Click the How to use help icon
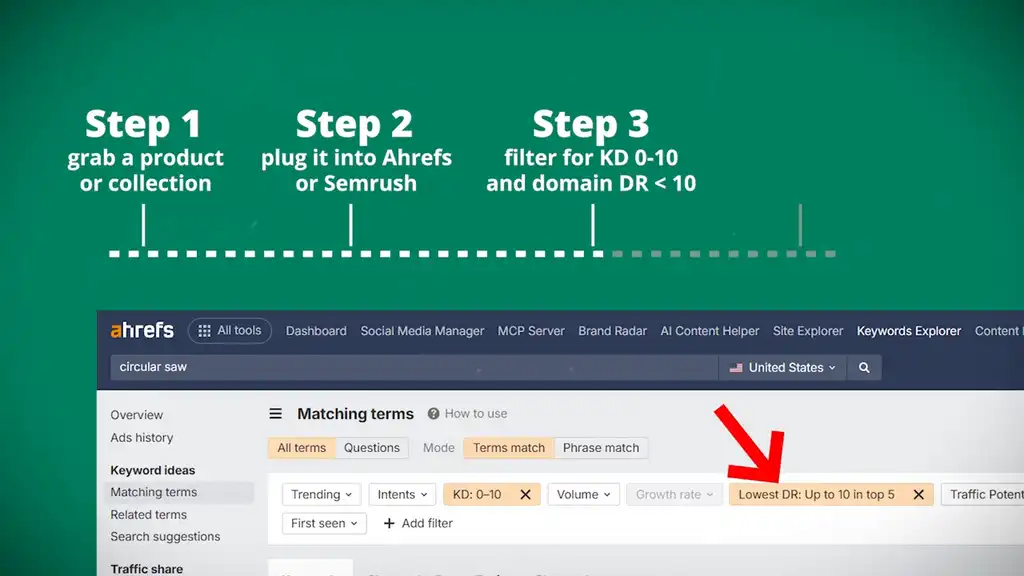This screenshot has height=576, width=1024. pos(433,413)
